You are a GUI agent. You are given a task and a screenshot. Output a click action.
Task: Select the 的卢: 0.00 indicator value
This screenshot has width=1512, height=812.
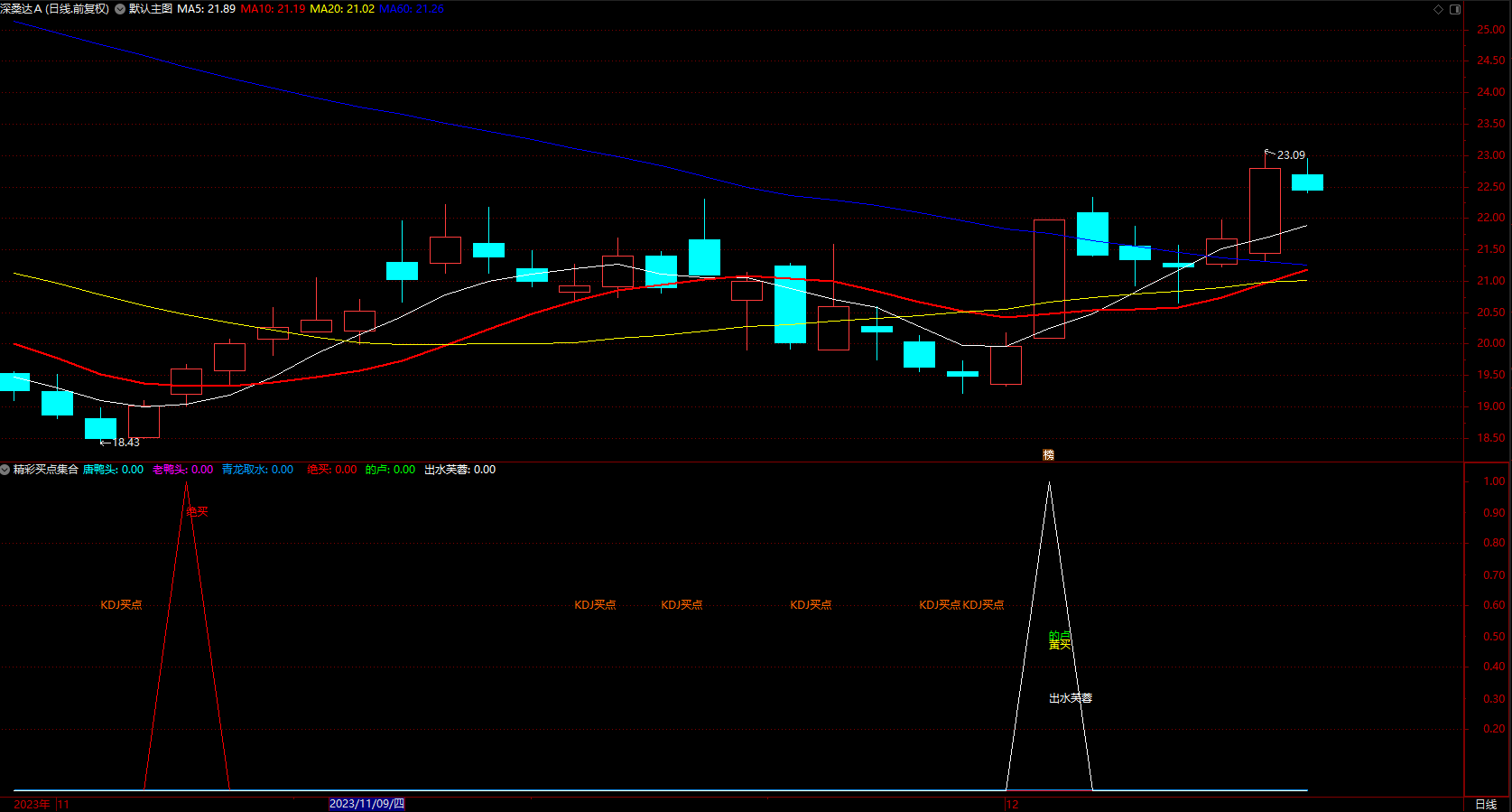tap(390, 470)
